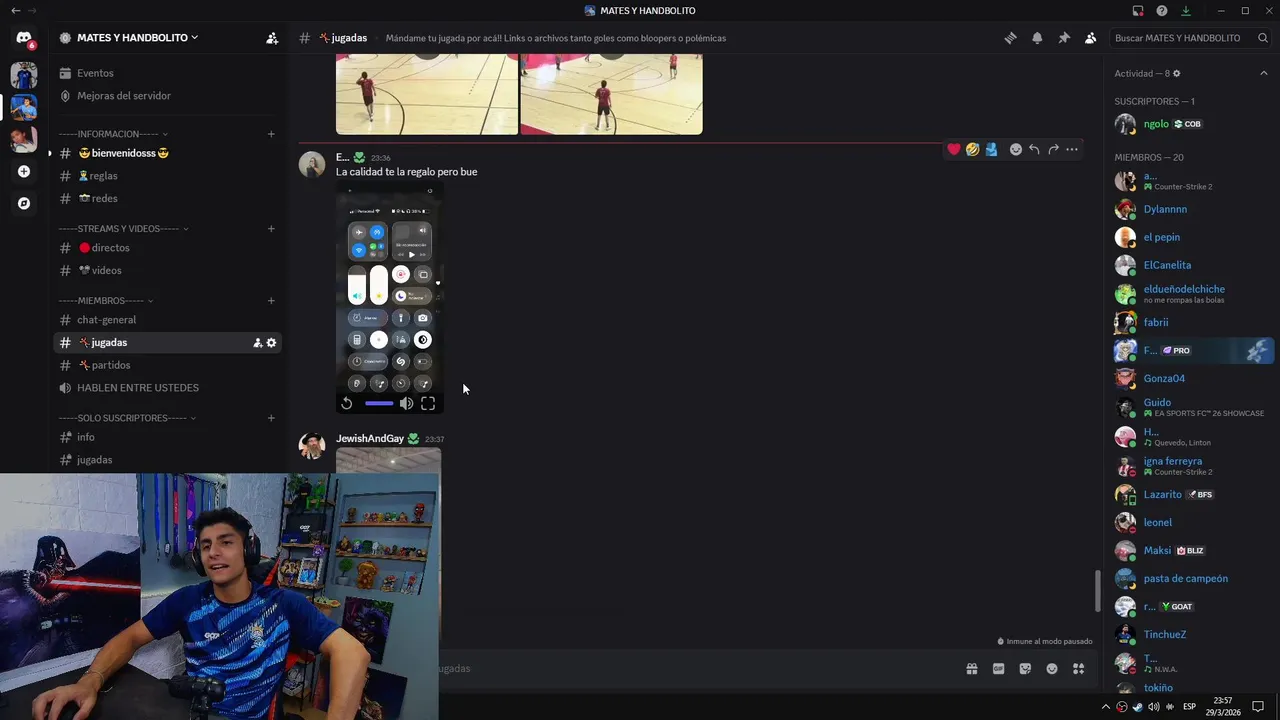
Task: Click the green download update icon
Action: click(x=1186, y=11)
